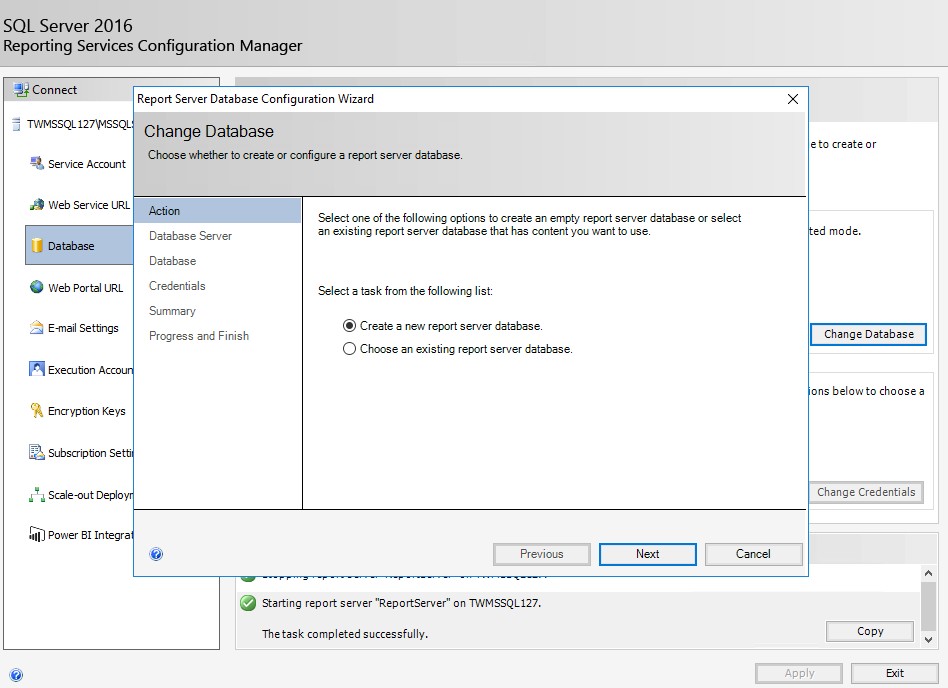Click the 'Select a task from the following list' label
Viewport: 948px width, 688px height.
coord(405,291)
